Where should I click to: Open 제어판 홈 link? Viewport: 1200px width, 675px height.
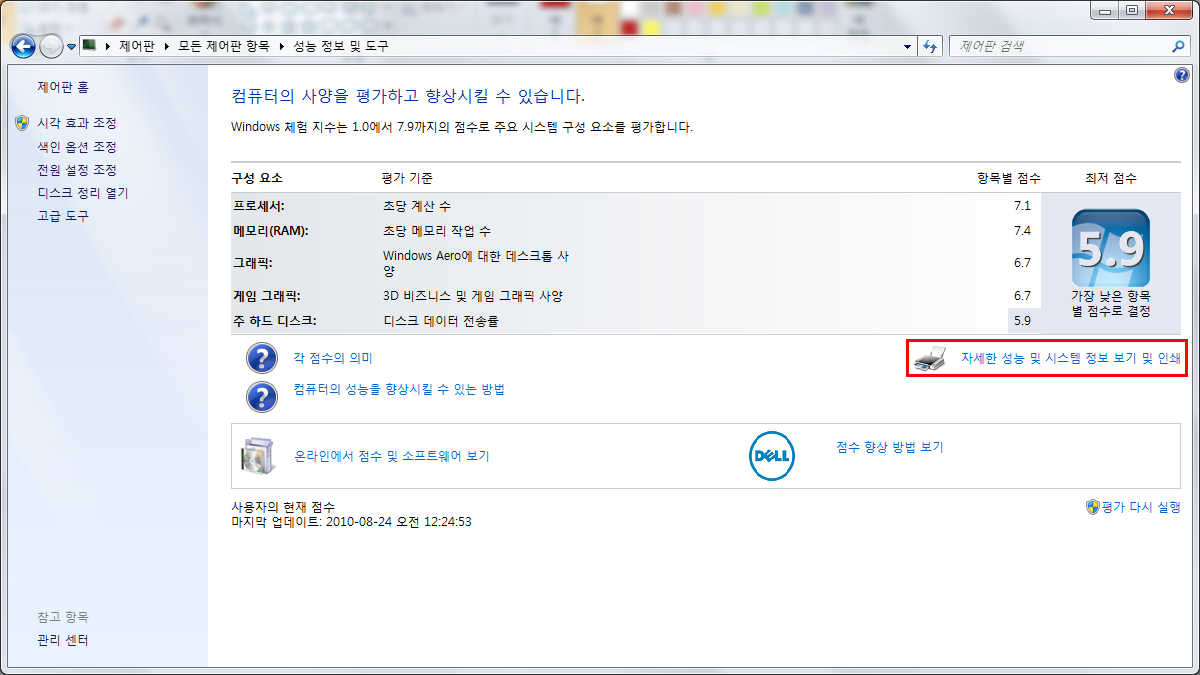pyautogui.click(x=63, y=88)
